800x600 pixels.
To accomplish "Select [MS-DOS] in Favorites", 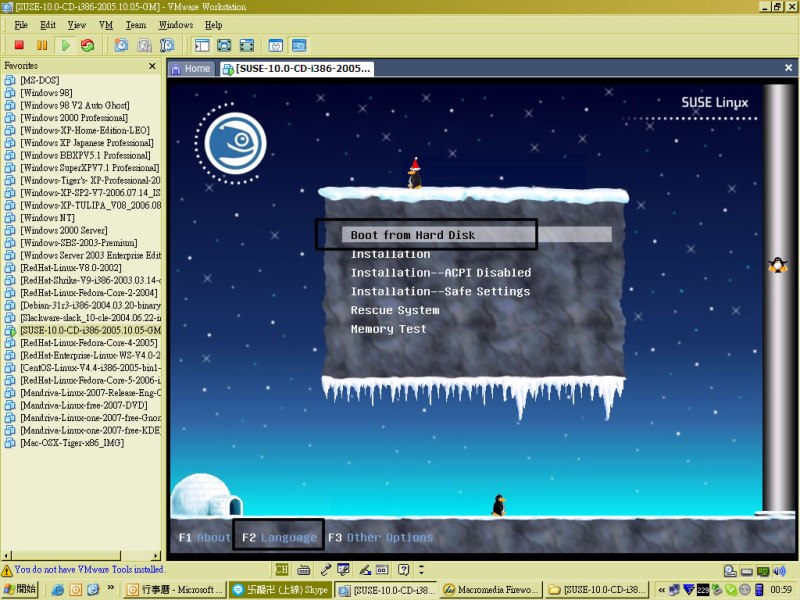I will 39,80.
